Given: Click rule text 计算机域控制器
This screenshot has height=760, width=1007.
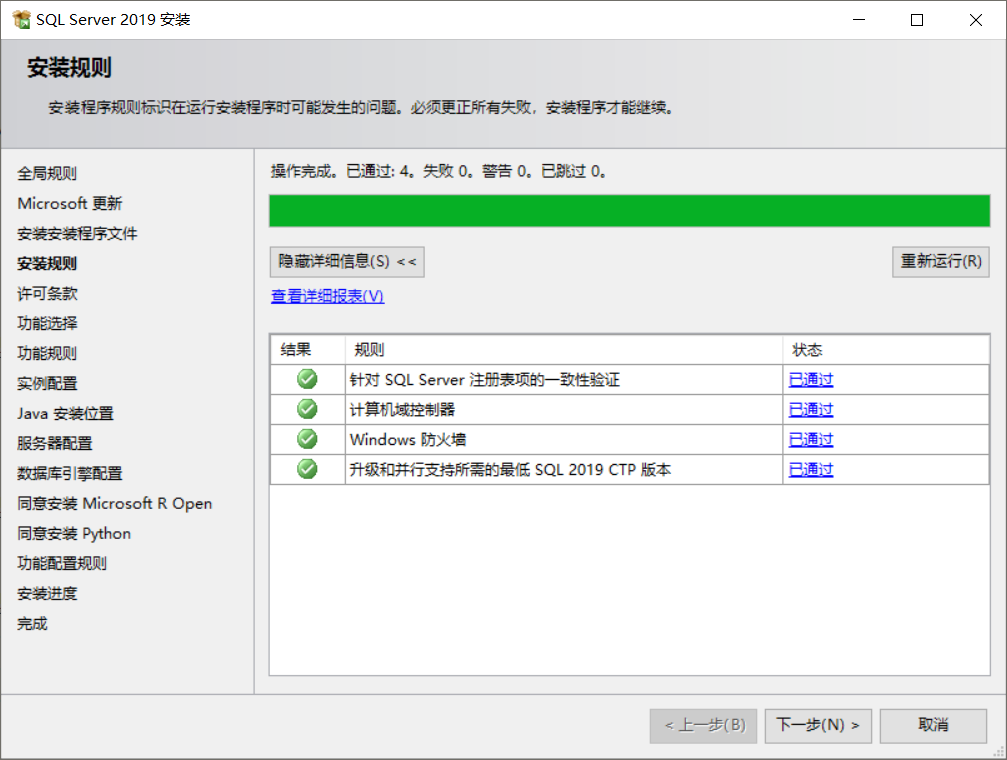Looking at the screenshot, I should pos(402,409).
